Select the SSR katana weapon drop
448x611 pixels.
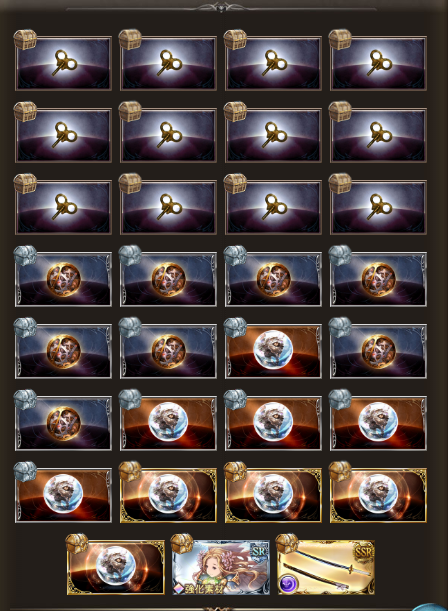[326, 567]
